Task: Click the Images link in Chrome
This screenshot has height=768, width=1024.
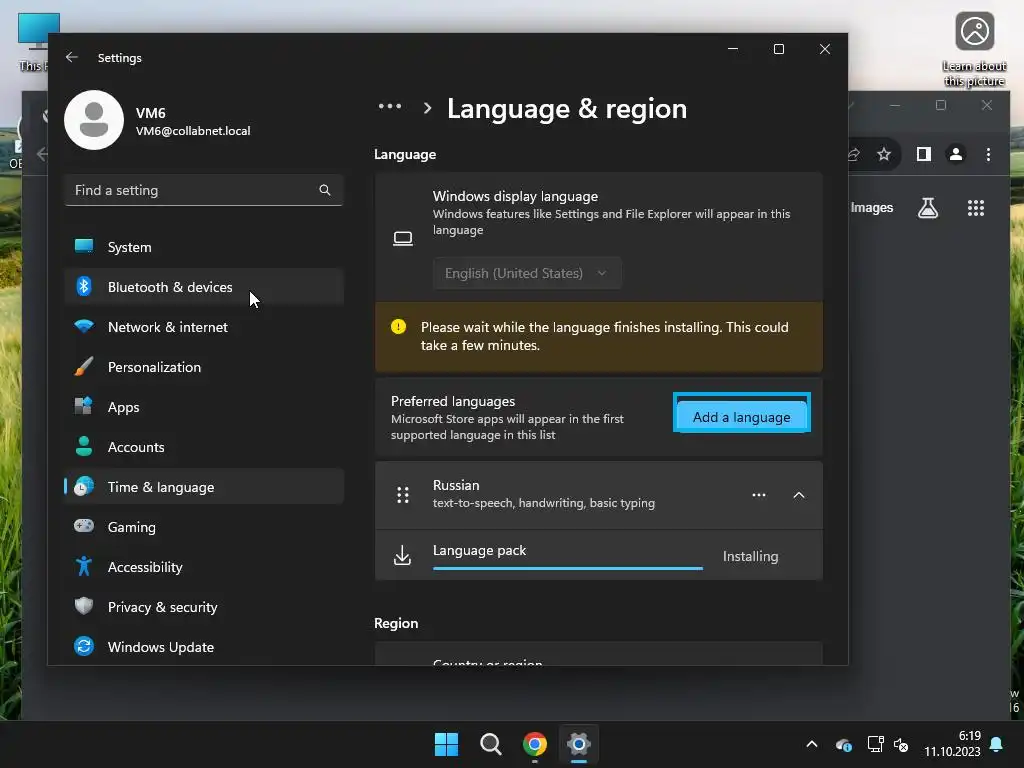Action: tap(871, 208)
